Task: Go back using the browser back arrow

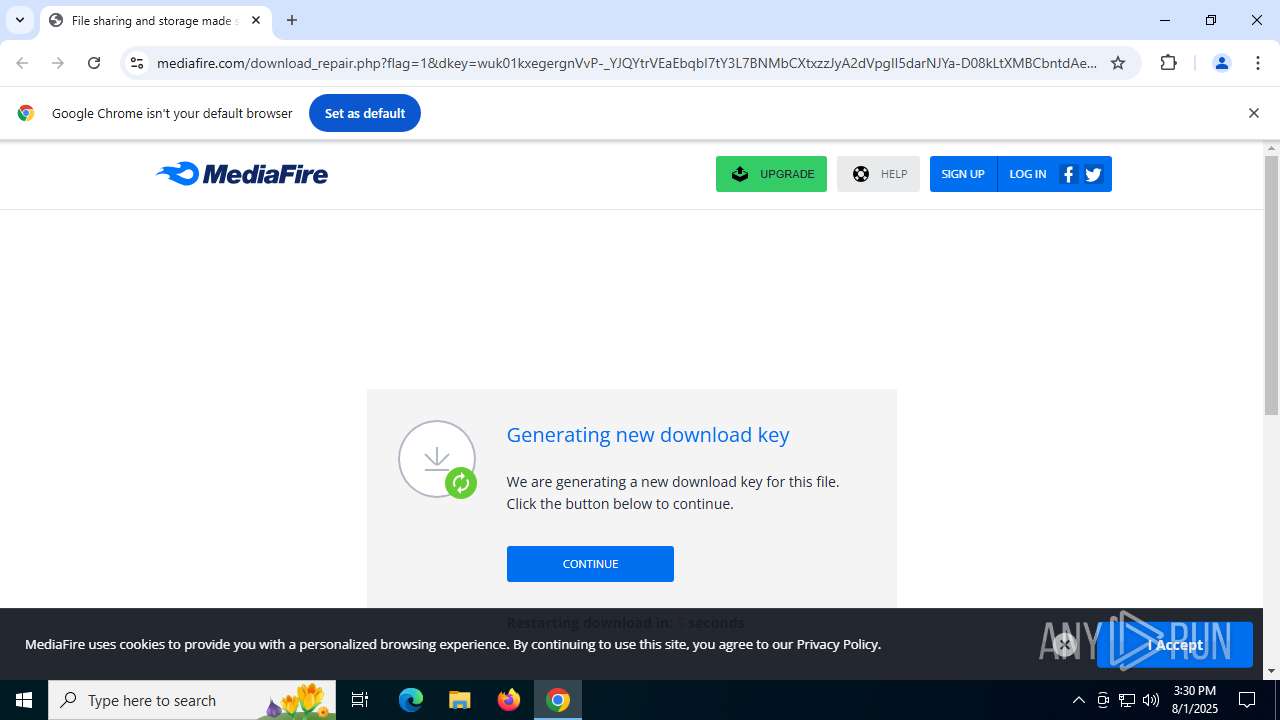Action: pos(22,63)
